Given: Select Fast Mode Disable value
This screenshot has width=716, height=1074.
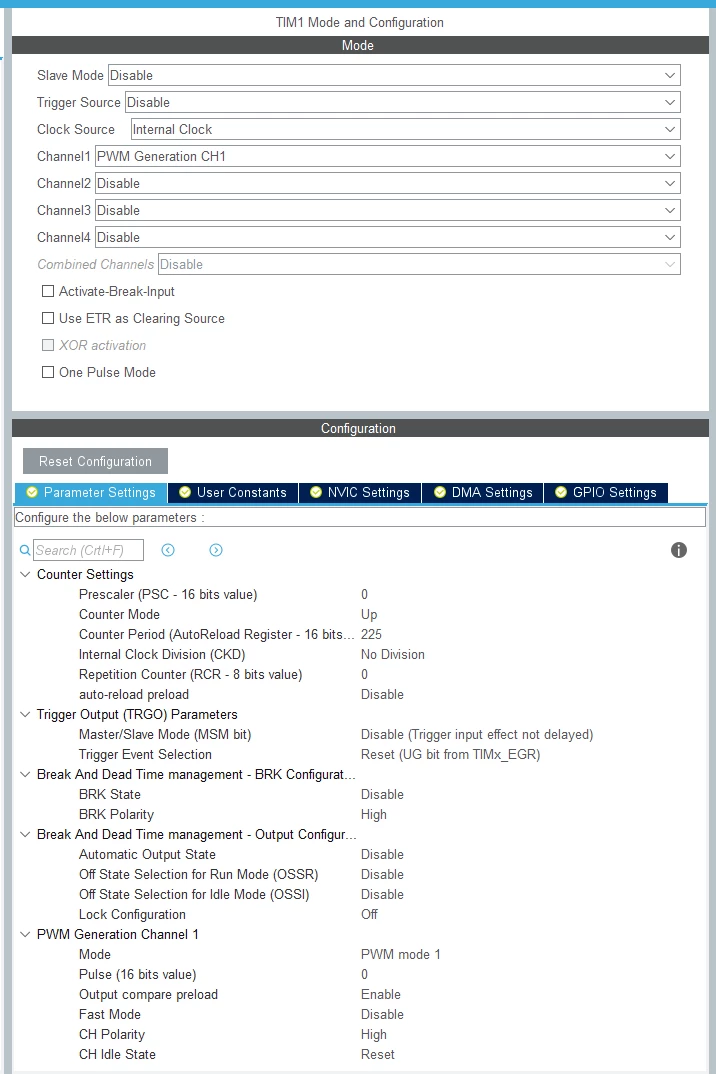Looking at the screenshot, I should 382,1014.
